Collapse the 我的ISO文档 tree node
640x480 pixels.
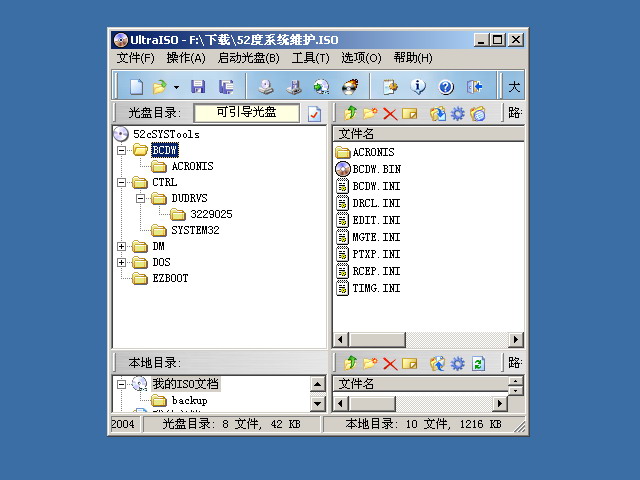(121, 384)
